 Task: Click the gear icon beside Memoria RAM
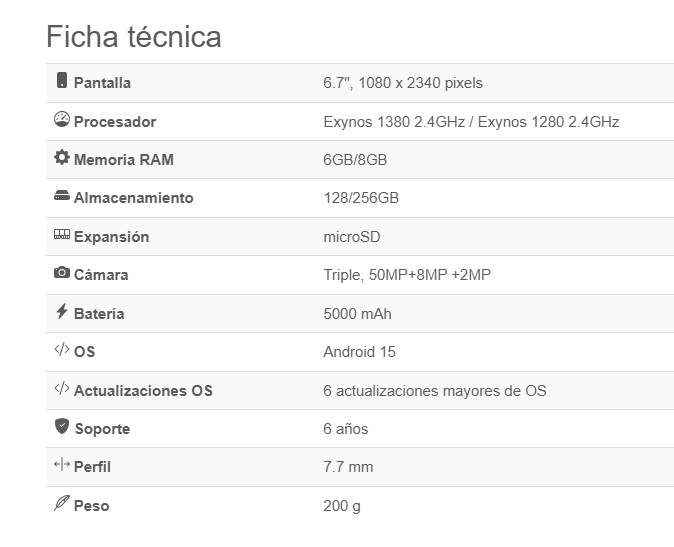(x=62, y=157)
